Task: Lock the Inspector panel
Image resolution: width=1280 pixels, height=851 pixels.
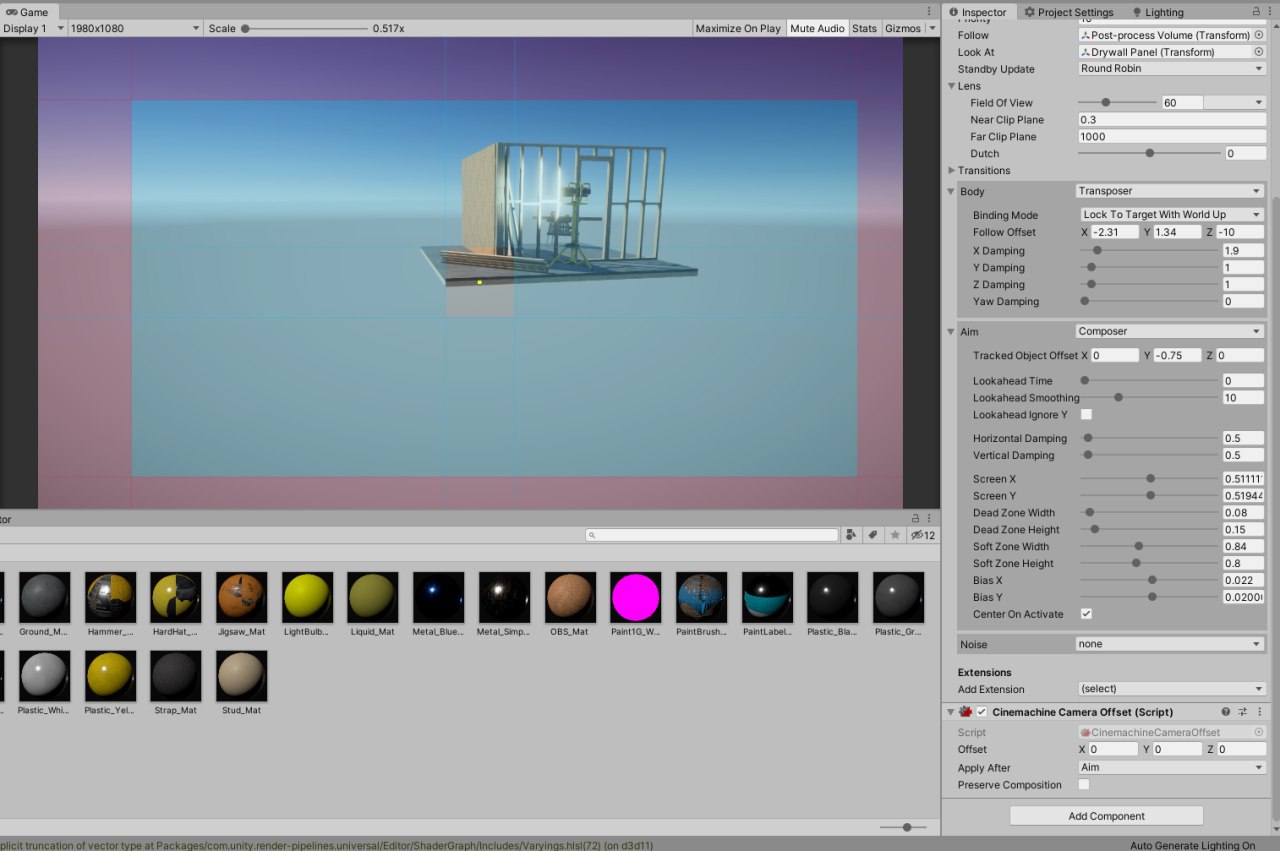Action: click(1256, 11)
